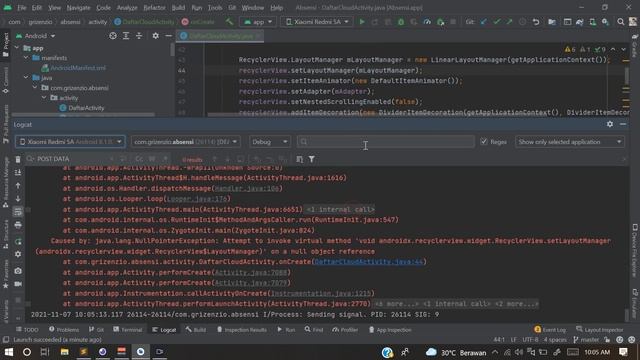Open the Refactor menu

[154, 8]
